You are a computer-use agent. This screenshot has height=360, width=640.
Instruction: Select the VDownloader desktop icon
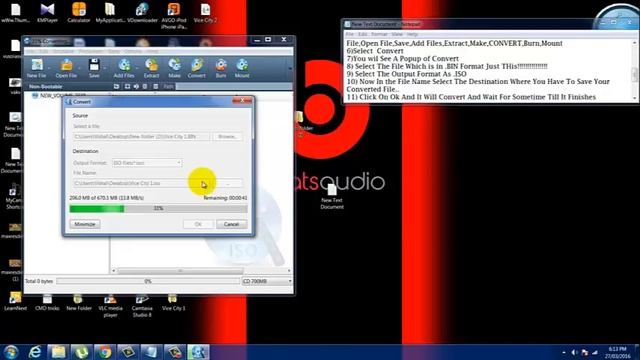[x=142, y=13]
